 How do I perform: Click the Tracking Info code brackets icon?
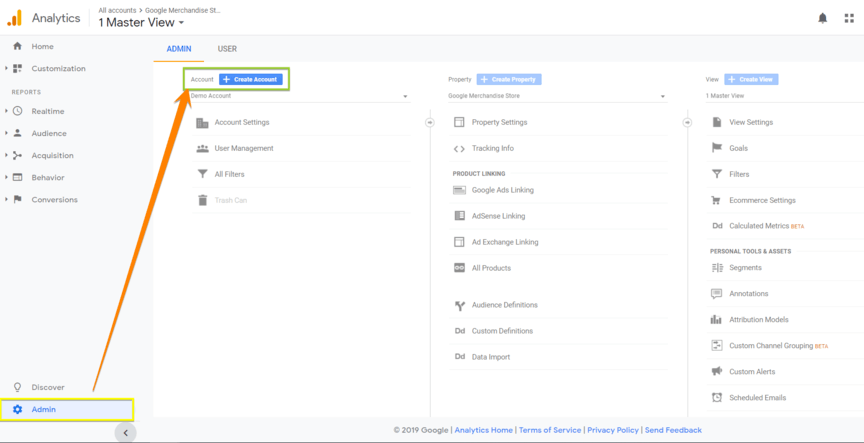pyautogui.click(x=459, y=148)
